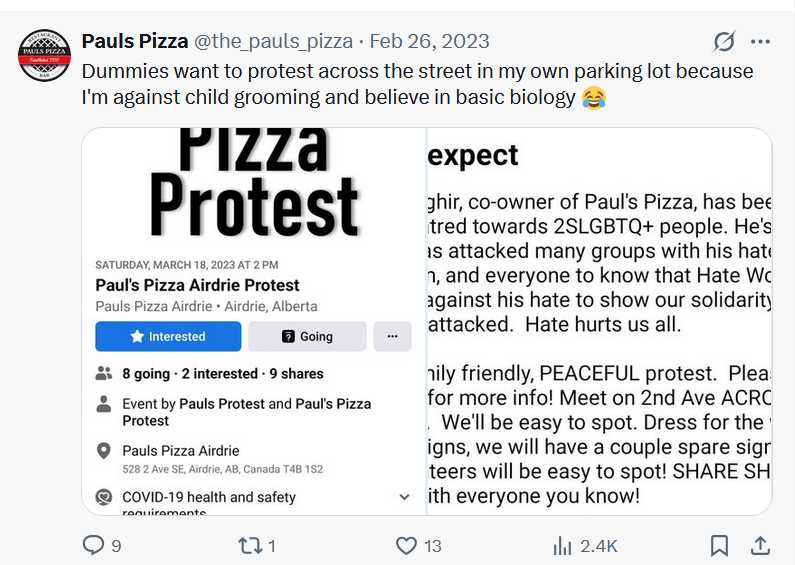The image size is (795, 565).
Task: Click the reply speech bubble icon
Action: pos(93,546)
